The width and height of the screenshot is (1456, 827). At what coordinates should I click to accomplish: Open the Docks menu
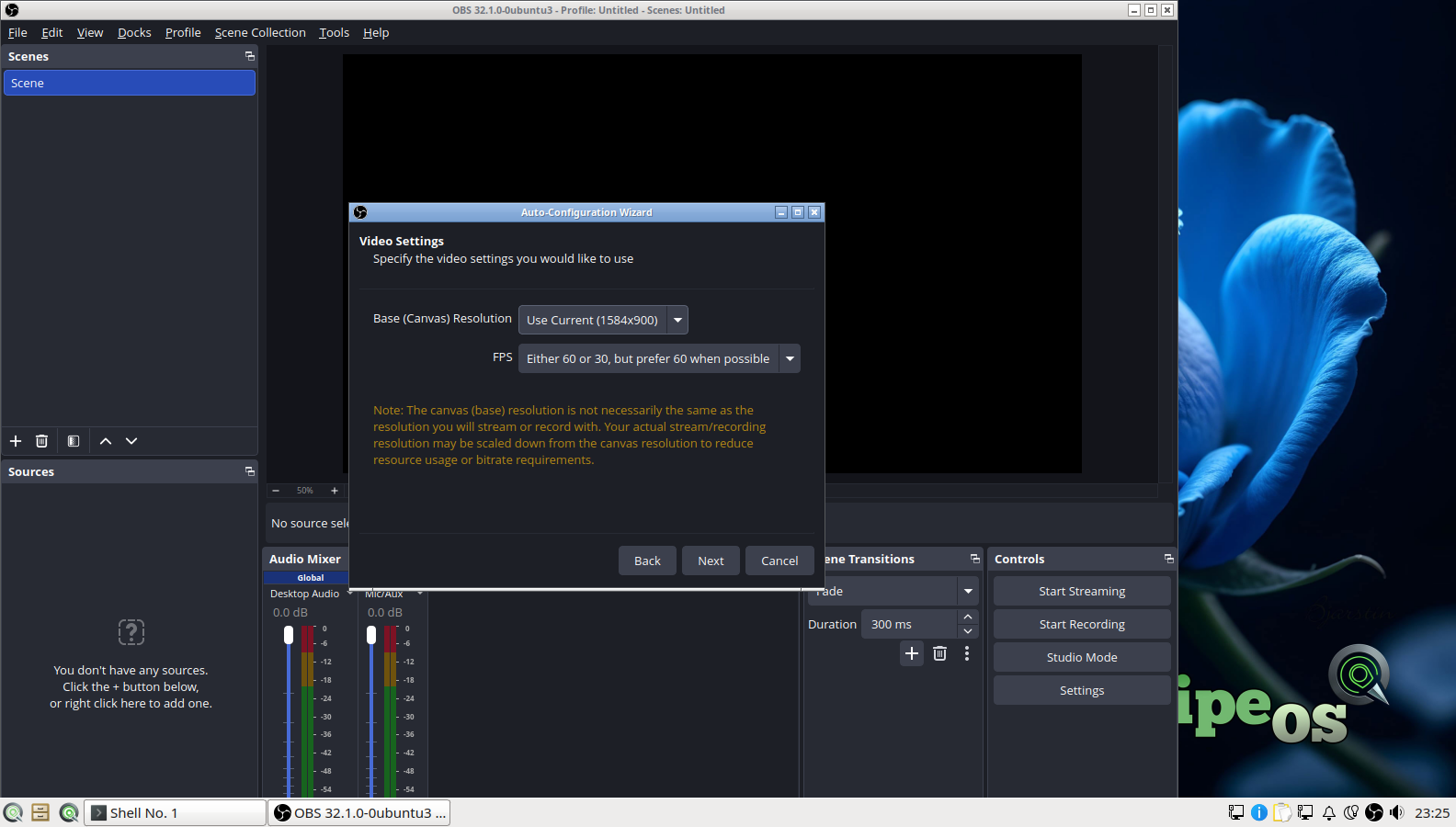pos(134,32)
